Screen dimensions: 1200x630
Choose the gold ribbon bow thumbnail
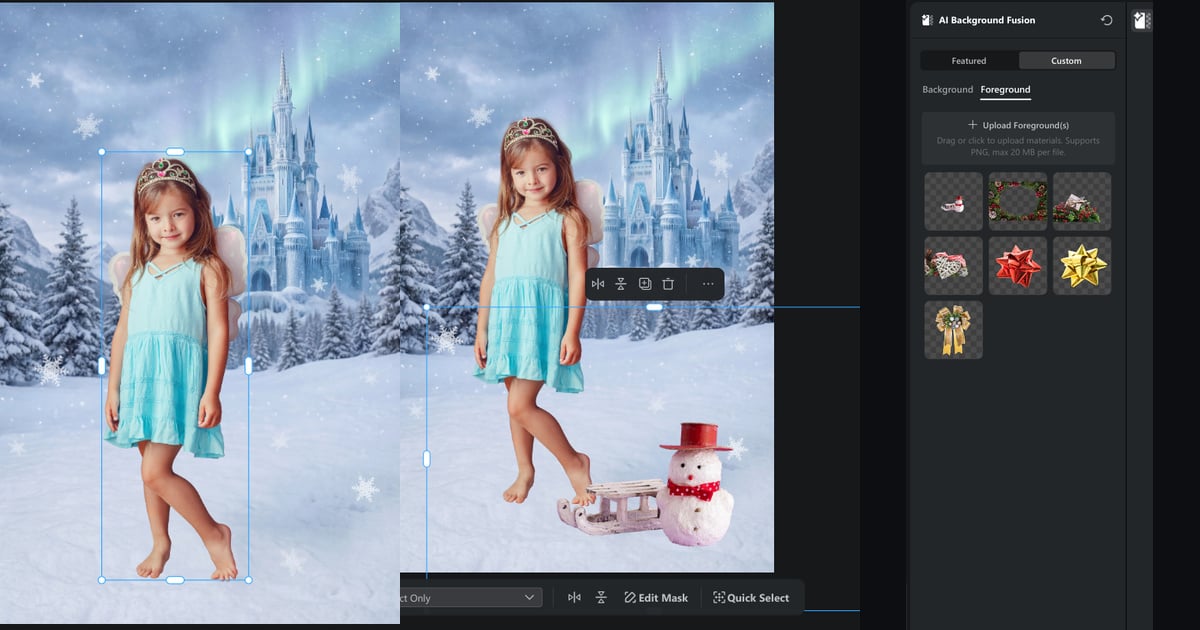(954, 330)
